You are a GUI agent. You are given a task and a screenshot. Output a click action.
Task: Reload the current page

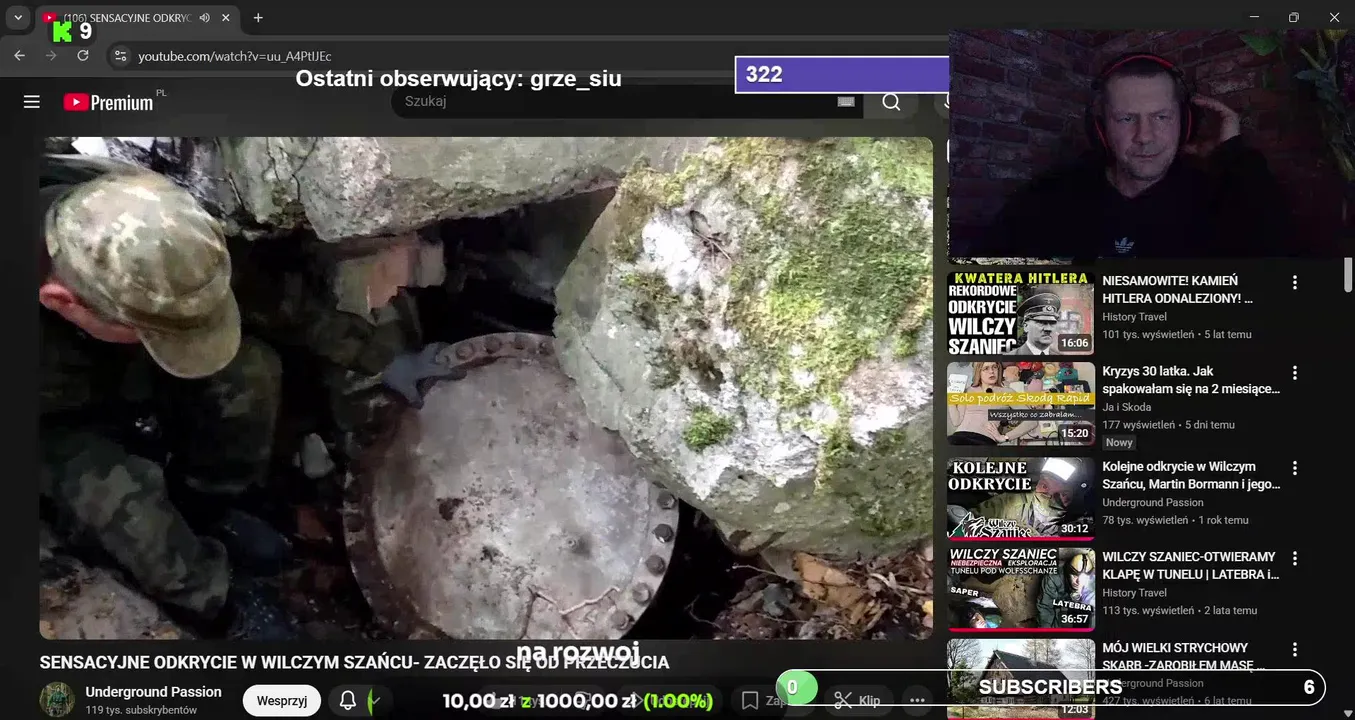(x=82, y=56)
